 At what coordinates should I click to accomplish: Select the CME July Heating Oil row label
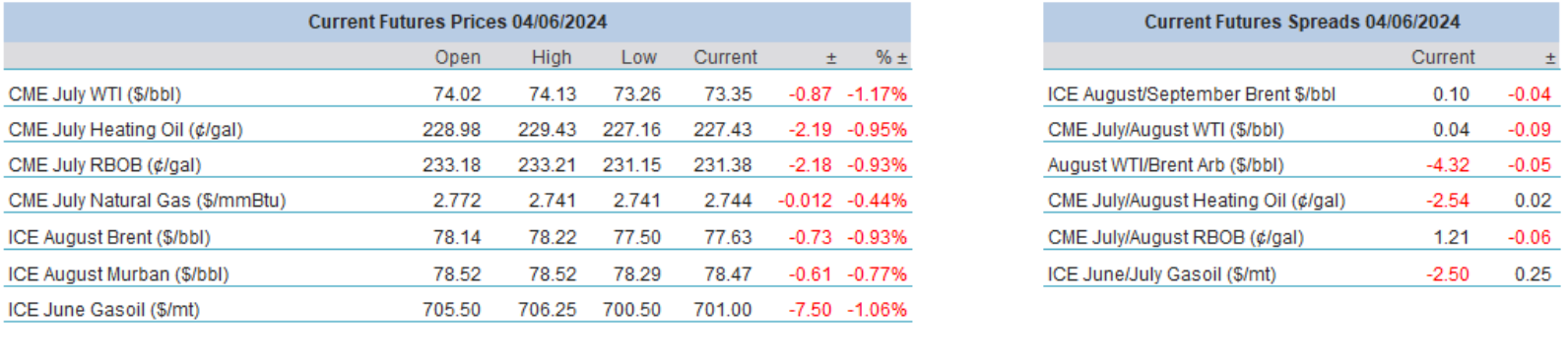point(125,130)
